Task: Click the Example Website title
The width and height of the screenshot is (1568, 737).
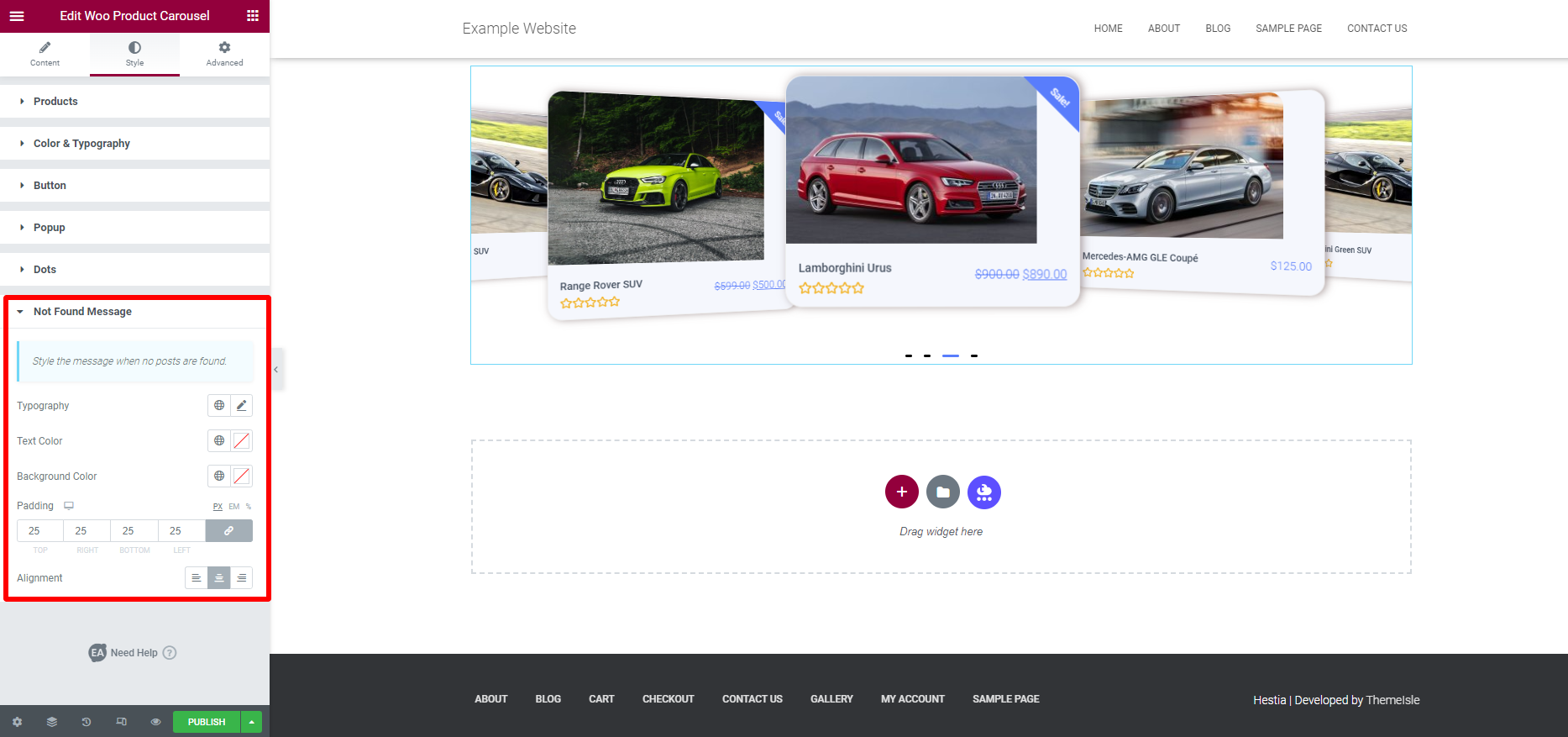Action: point(519,29)
